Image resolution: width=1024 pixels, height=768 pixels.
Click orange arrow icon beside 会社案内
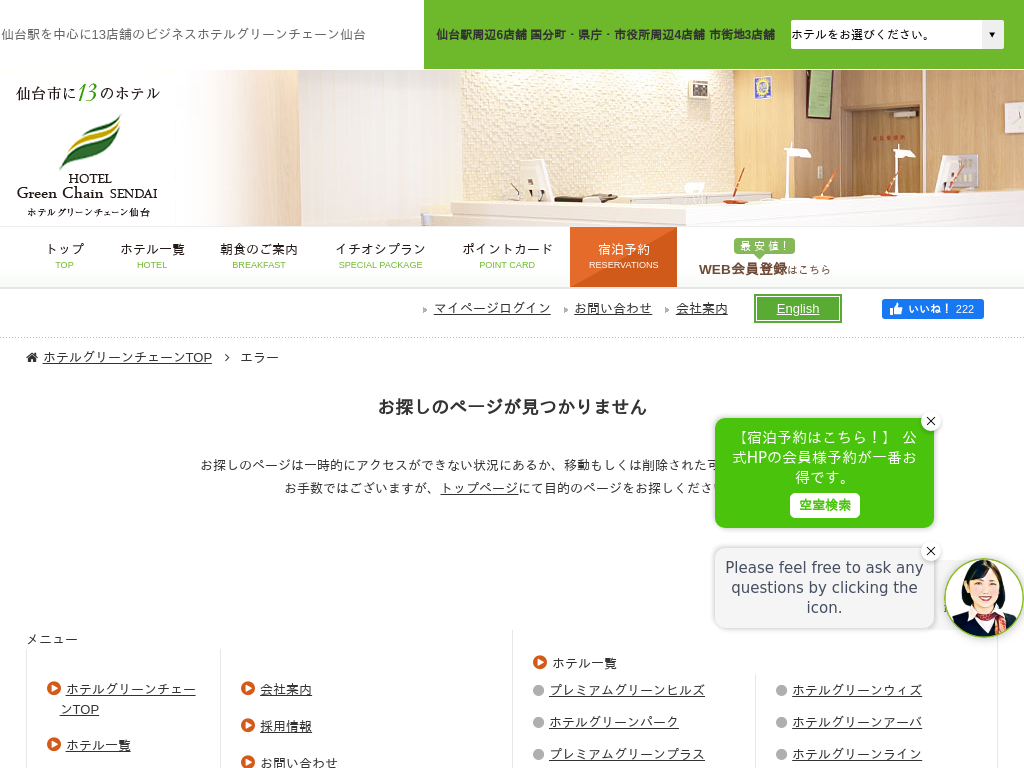pyautogui.click(x=248, y=688)
